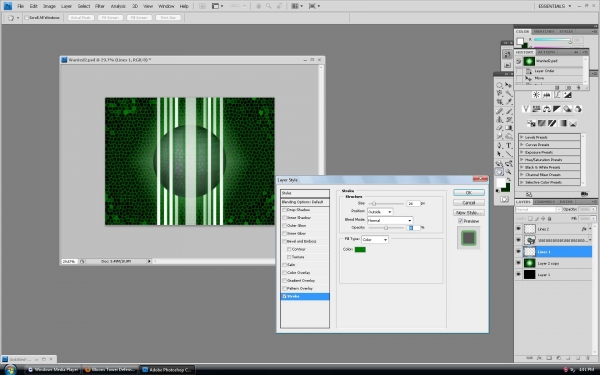
Task: Select the Pen tool
Action: [x=500, y=145]
